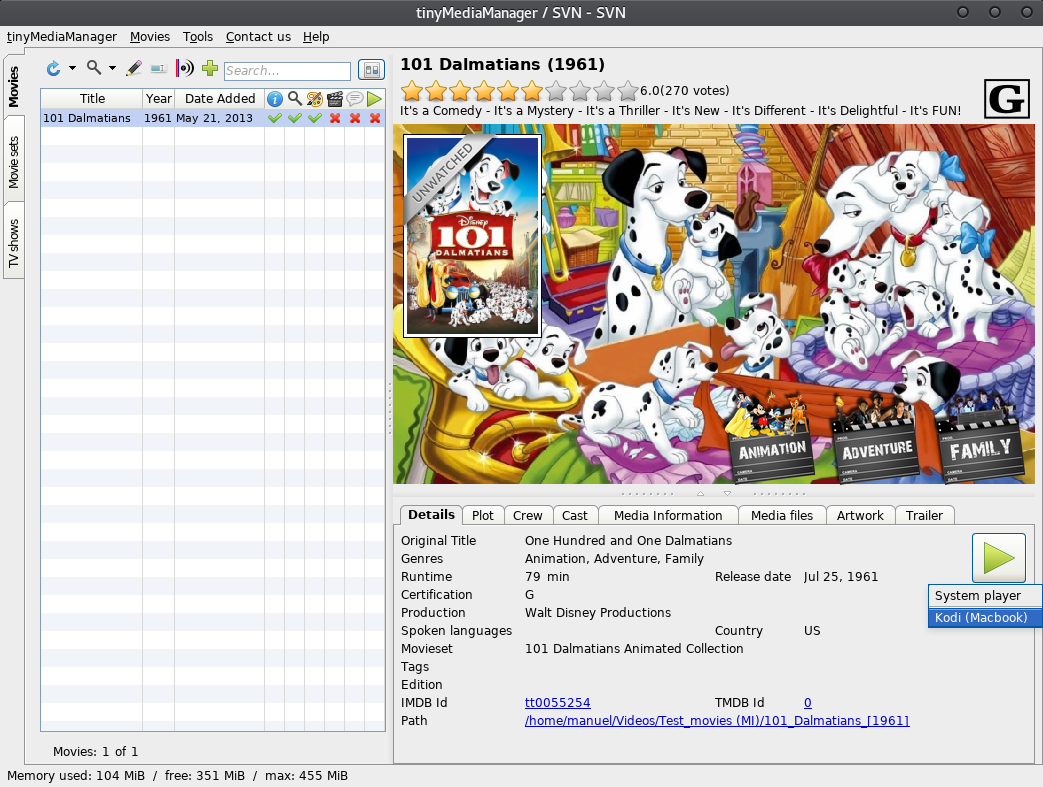The image size is (1043, 787).
Task: Open the Media Information tab
Action: (668, 516)
